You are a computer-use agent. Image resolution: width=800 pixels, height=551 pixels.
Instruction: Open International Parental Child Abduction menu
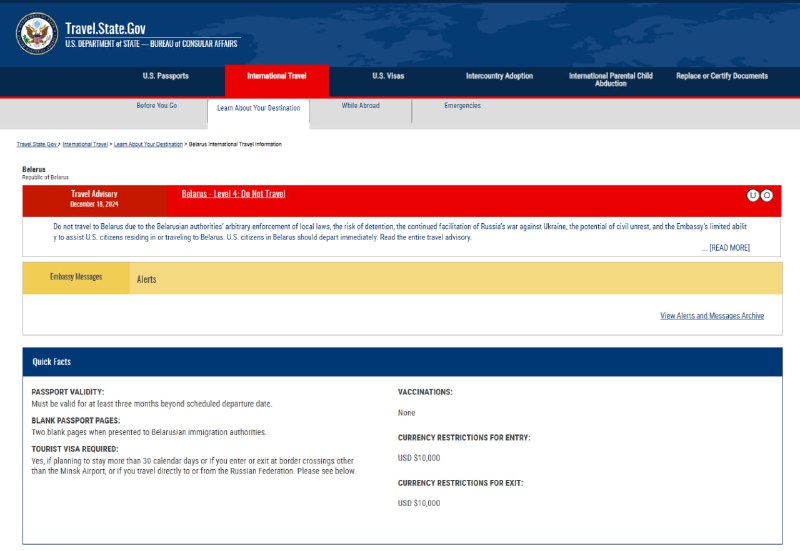click(x=610, y=80)
